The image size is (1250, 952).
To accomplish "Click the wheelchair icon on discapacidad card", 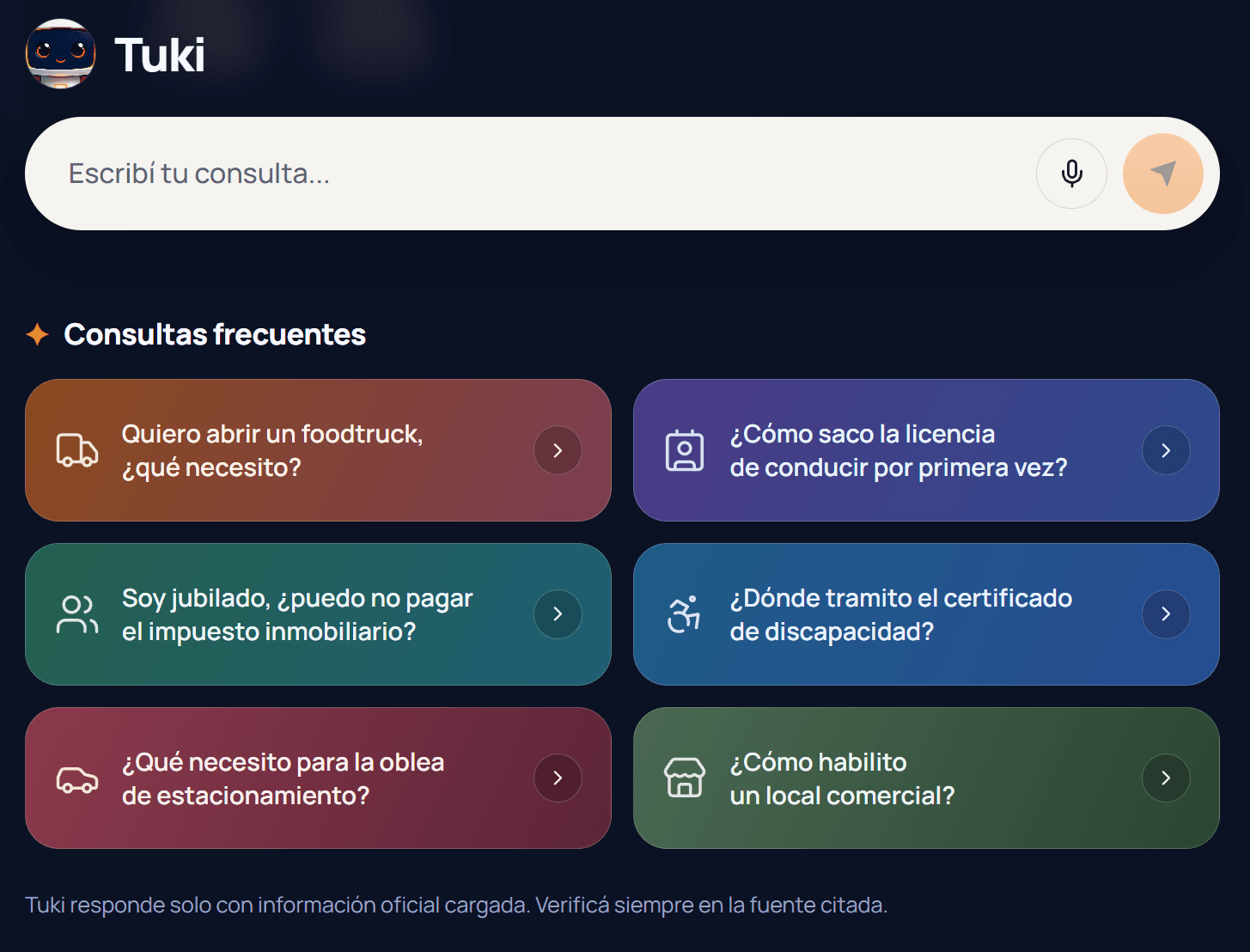I will (685, 614).
